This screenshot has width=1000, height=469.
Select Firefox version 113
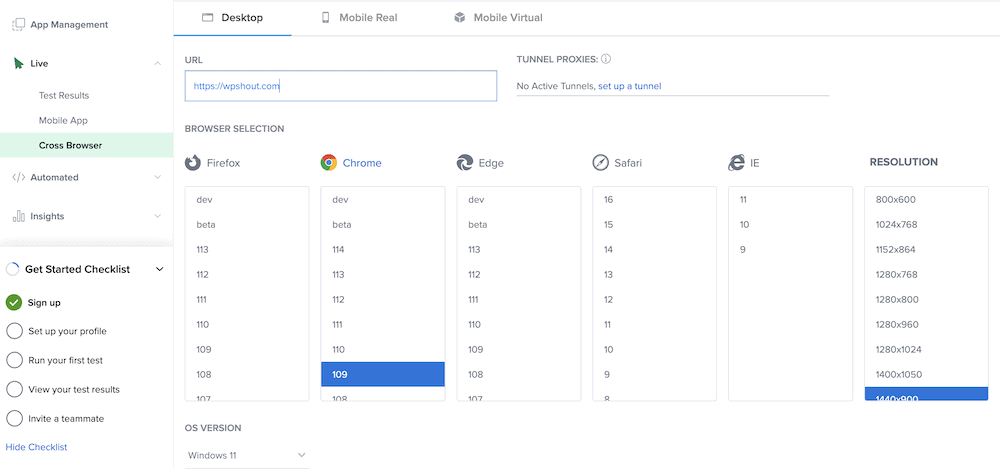247,249
